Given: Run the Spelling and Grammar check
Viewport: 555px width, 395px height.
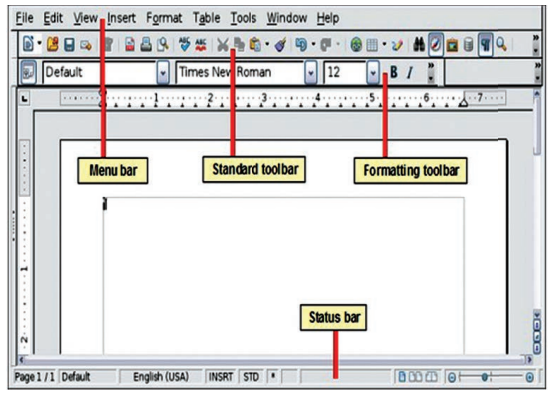Looking at the screenshot, I should (x=184, y=45).
